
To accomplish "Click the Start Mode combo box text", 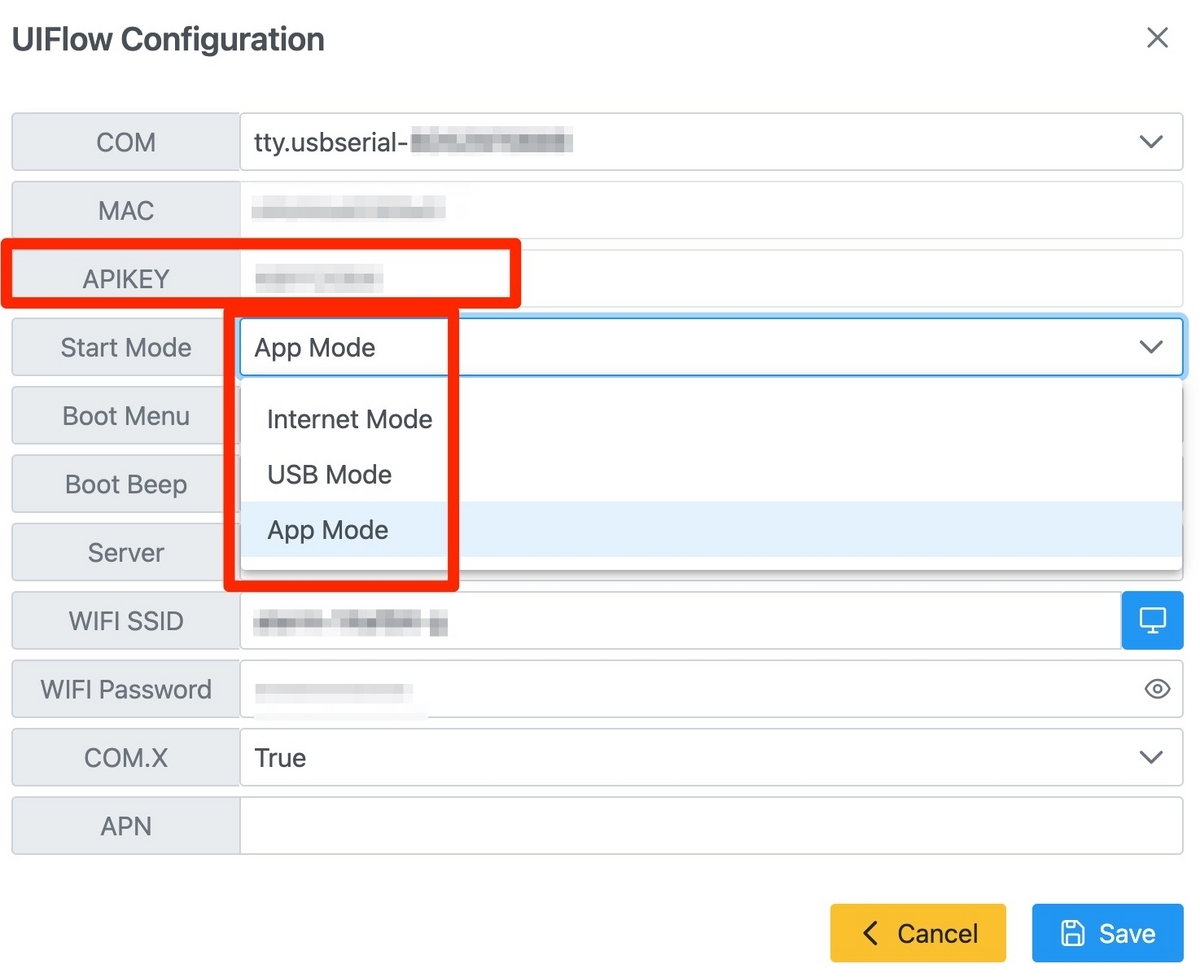I will click(x=315, y=348).
